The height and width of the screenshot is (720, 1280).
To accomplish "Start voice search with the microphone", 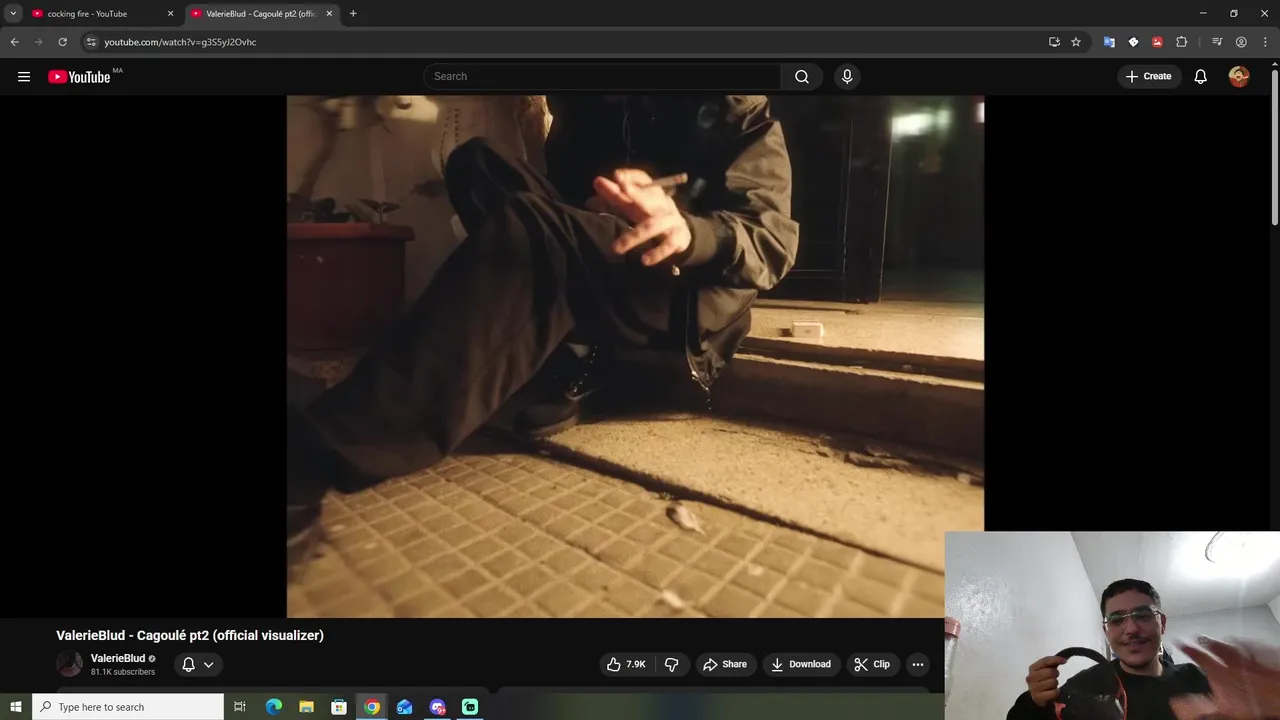I will [x=847, y=77].
